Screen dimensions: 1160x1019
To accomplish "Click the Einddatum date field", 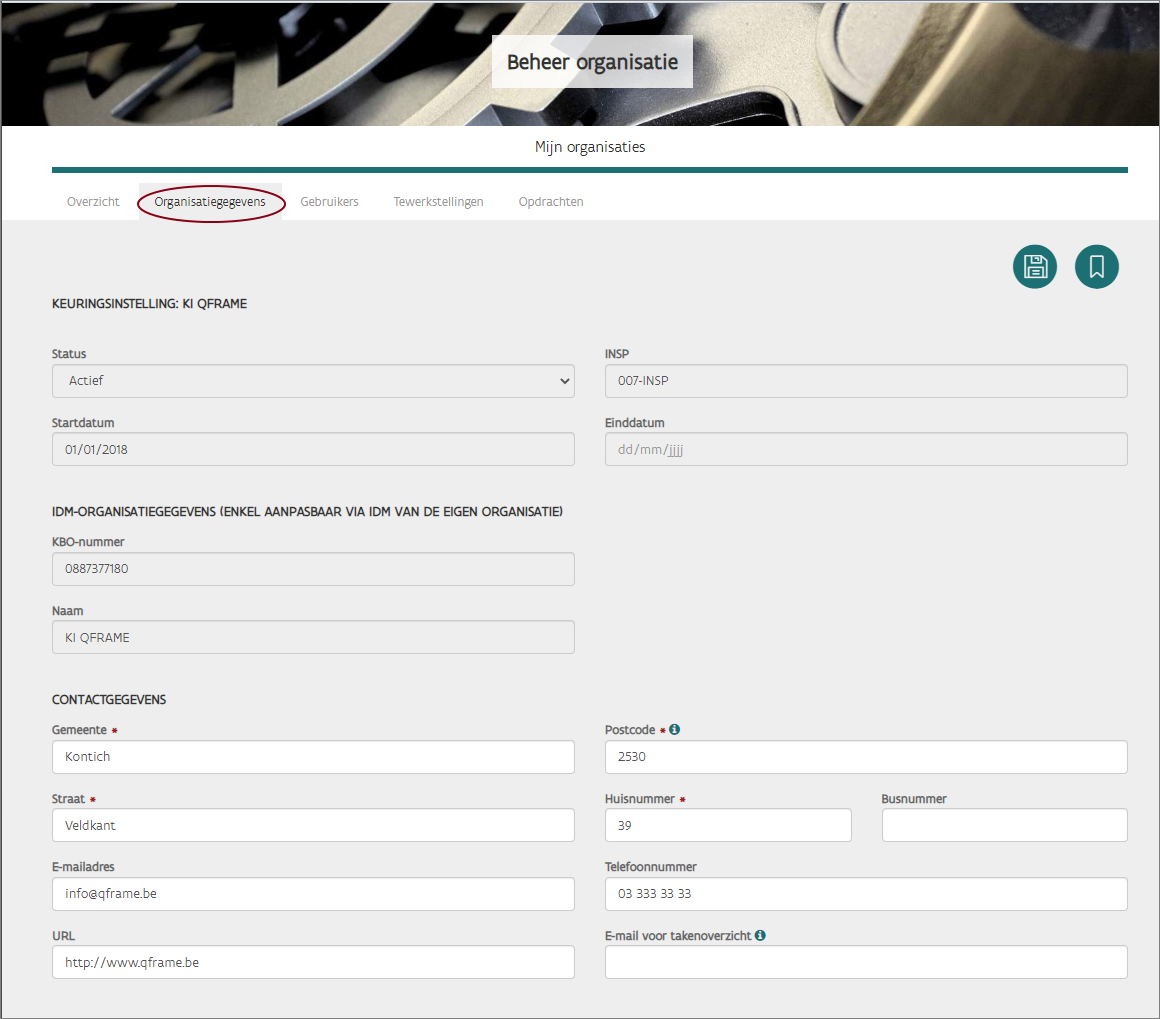I will point(866,450).
